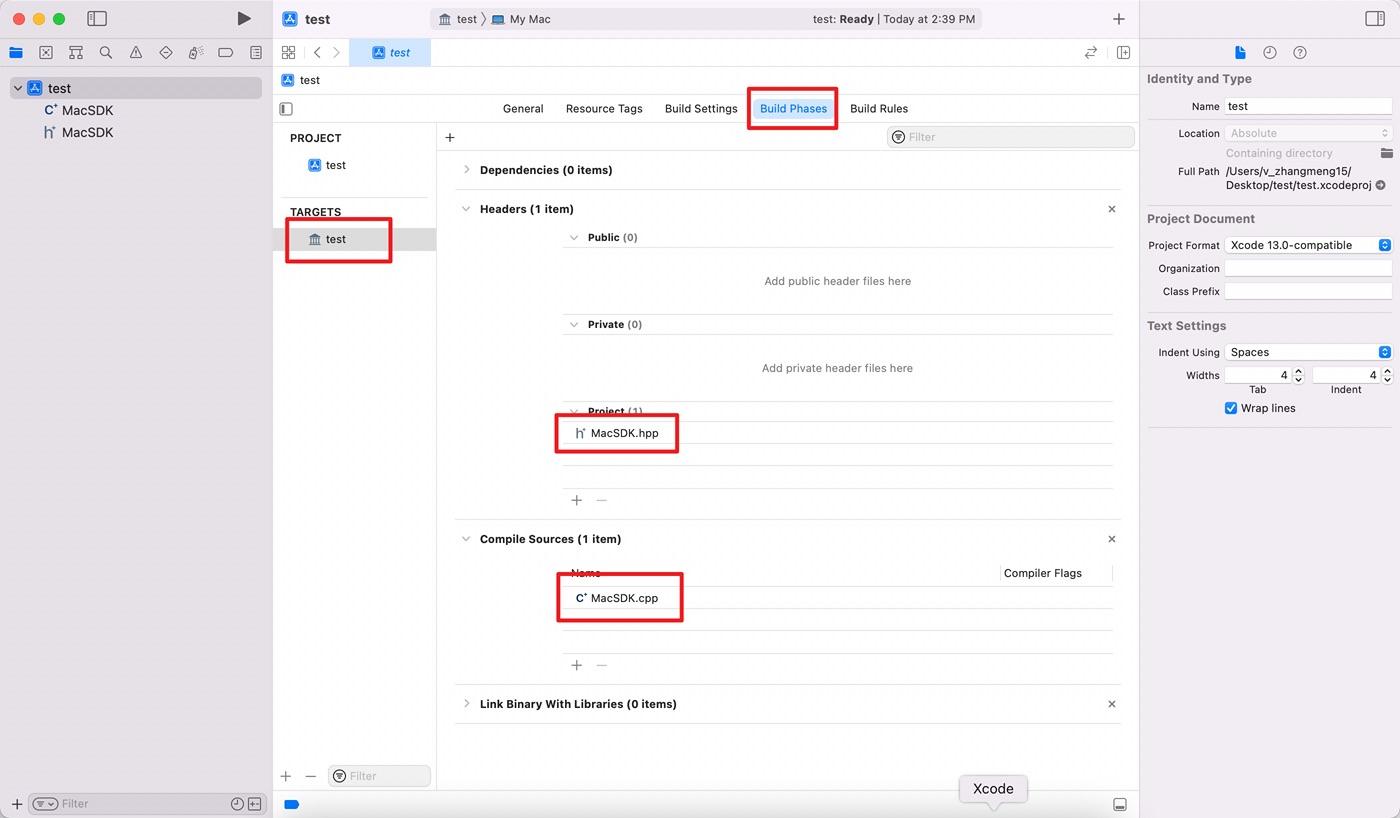The width and height of the screenshot is (1400, 818).
Task: Open the Source Control navigator icon
Action: pos(46,53)
